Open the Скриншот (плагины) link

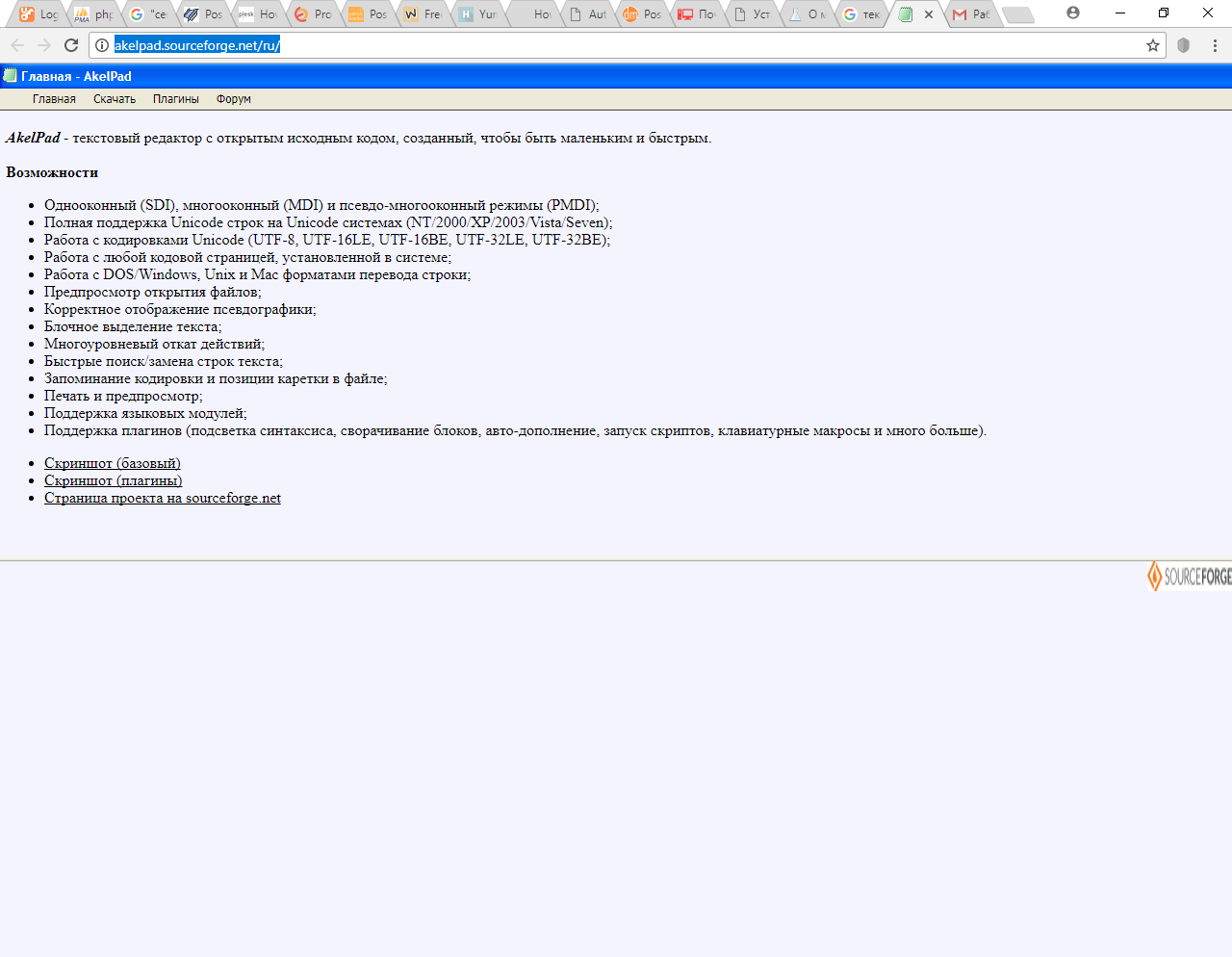(114, 480)
